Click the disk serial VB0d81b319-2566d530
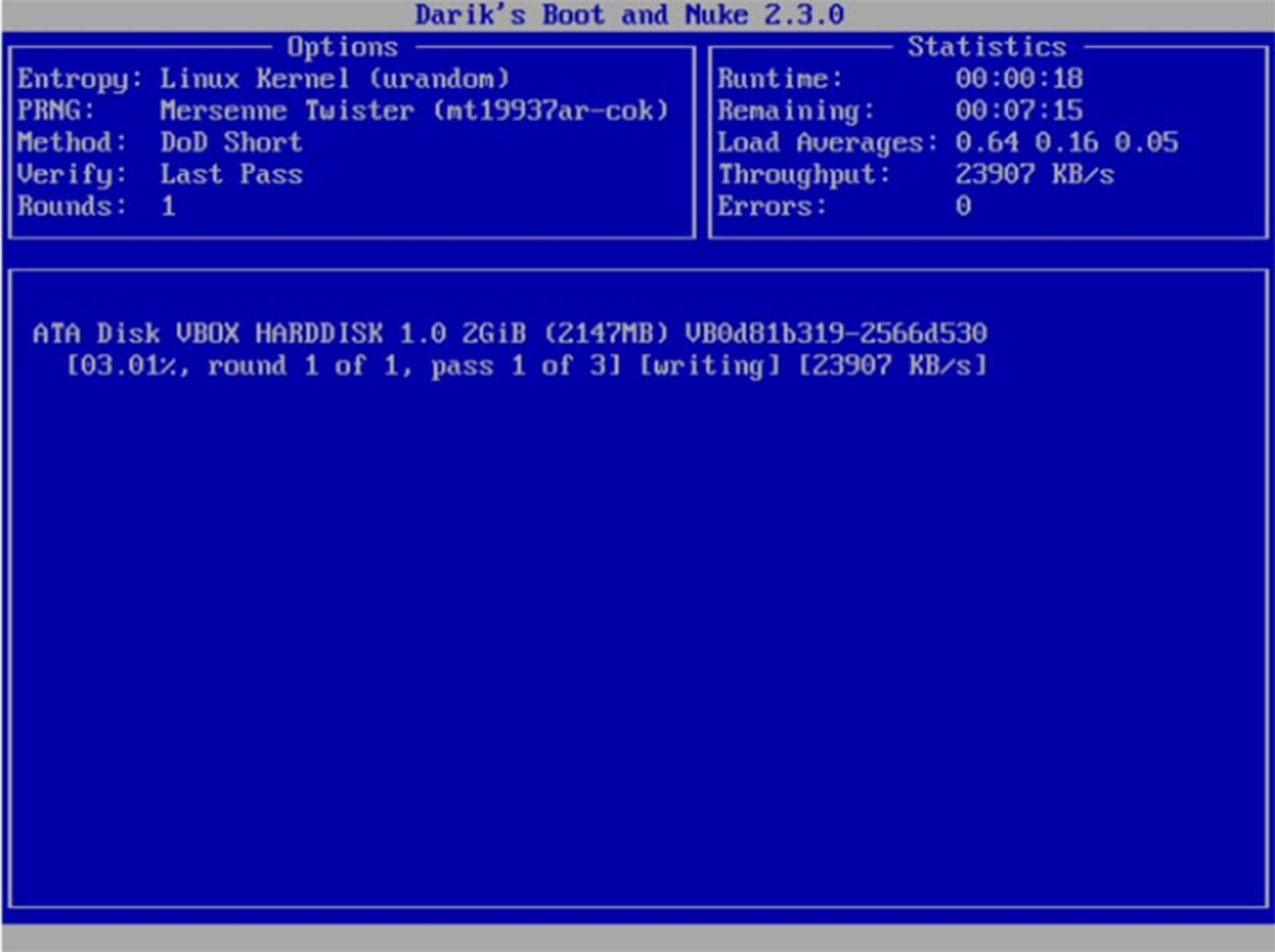The height and width of the screenshot is (952, 1275). (836, 333)
